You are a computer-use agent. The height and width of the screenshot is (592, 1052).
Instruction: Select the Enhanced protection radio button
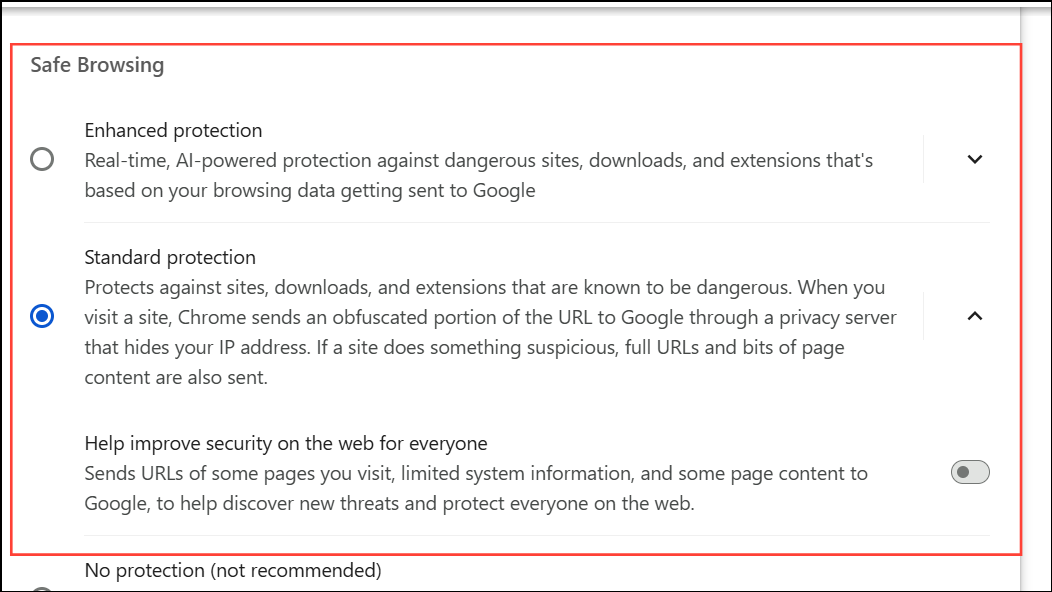42,159
